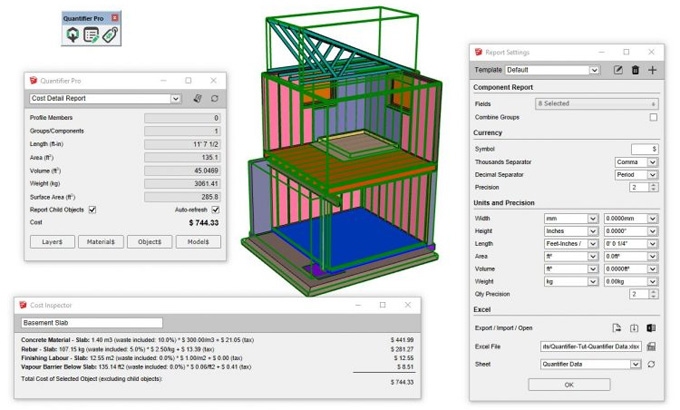This screenshot has height=410, width=680.
Task: Disable the Auto-refresh checkbox
Action: tap(215, 210)
